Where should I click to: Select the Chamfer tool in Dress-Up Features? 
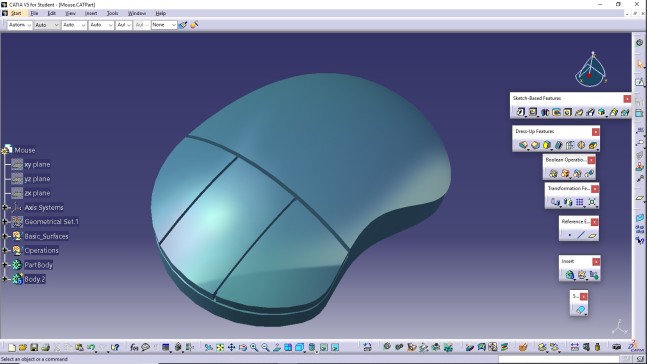coord(535,145)
